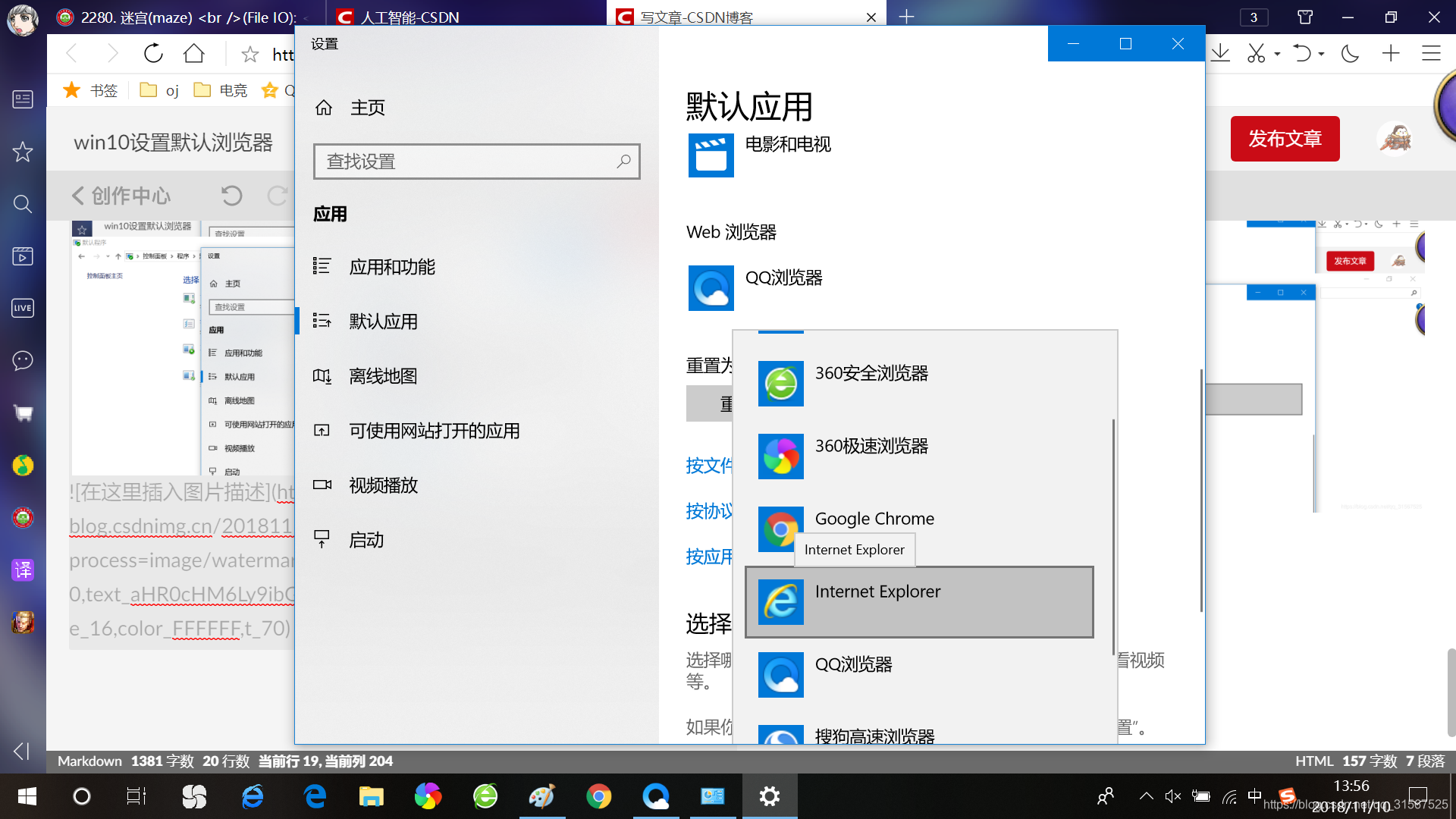Navigate to 离线地图 settings
This screenshot has height=819, width=1456.
tap(385, 375)
